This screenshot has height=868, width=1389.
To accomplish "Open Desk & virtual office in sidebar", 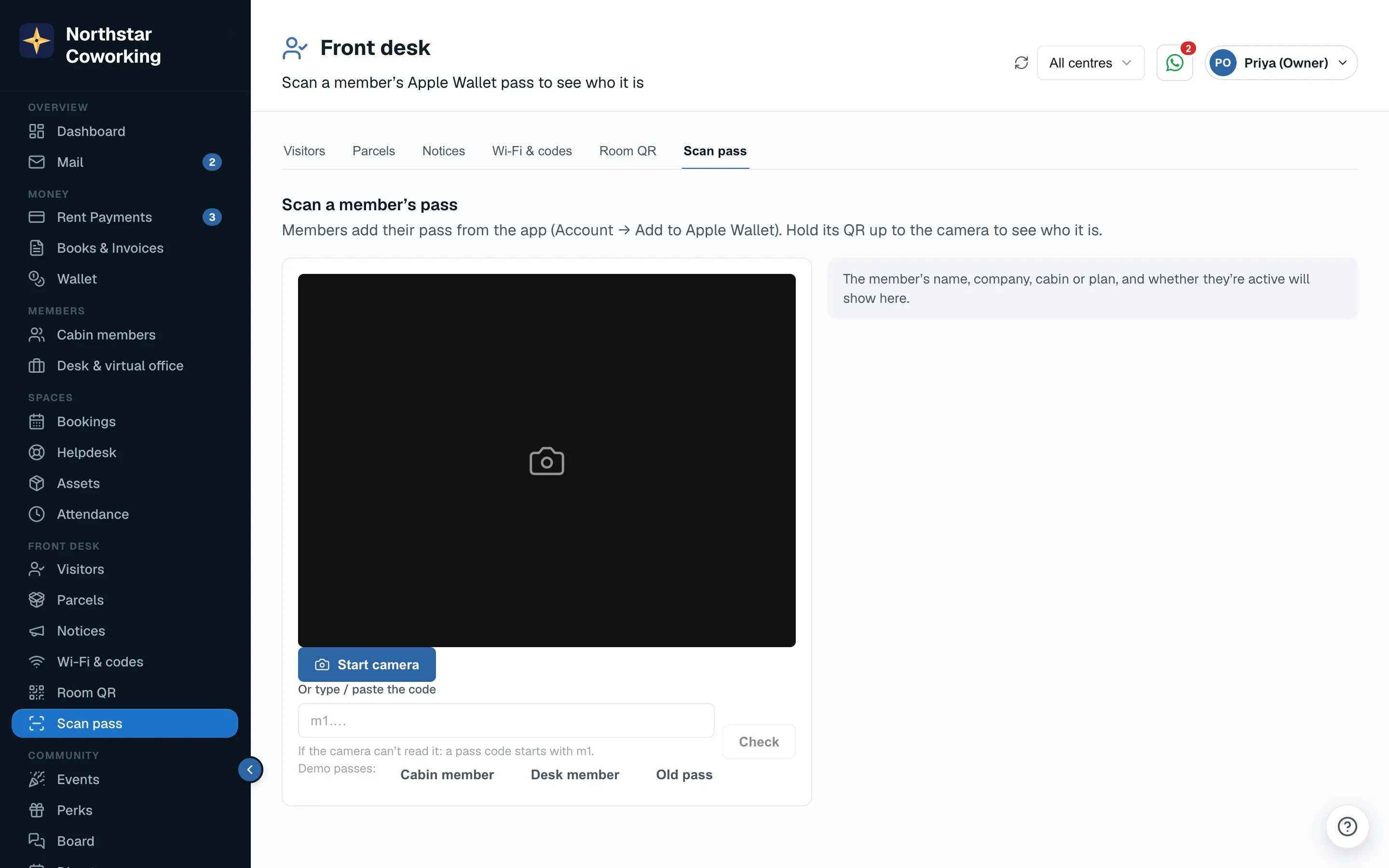I will click(124, 366).
